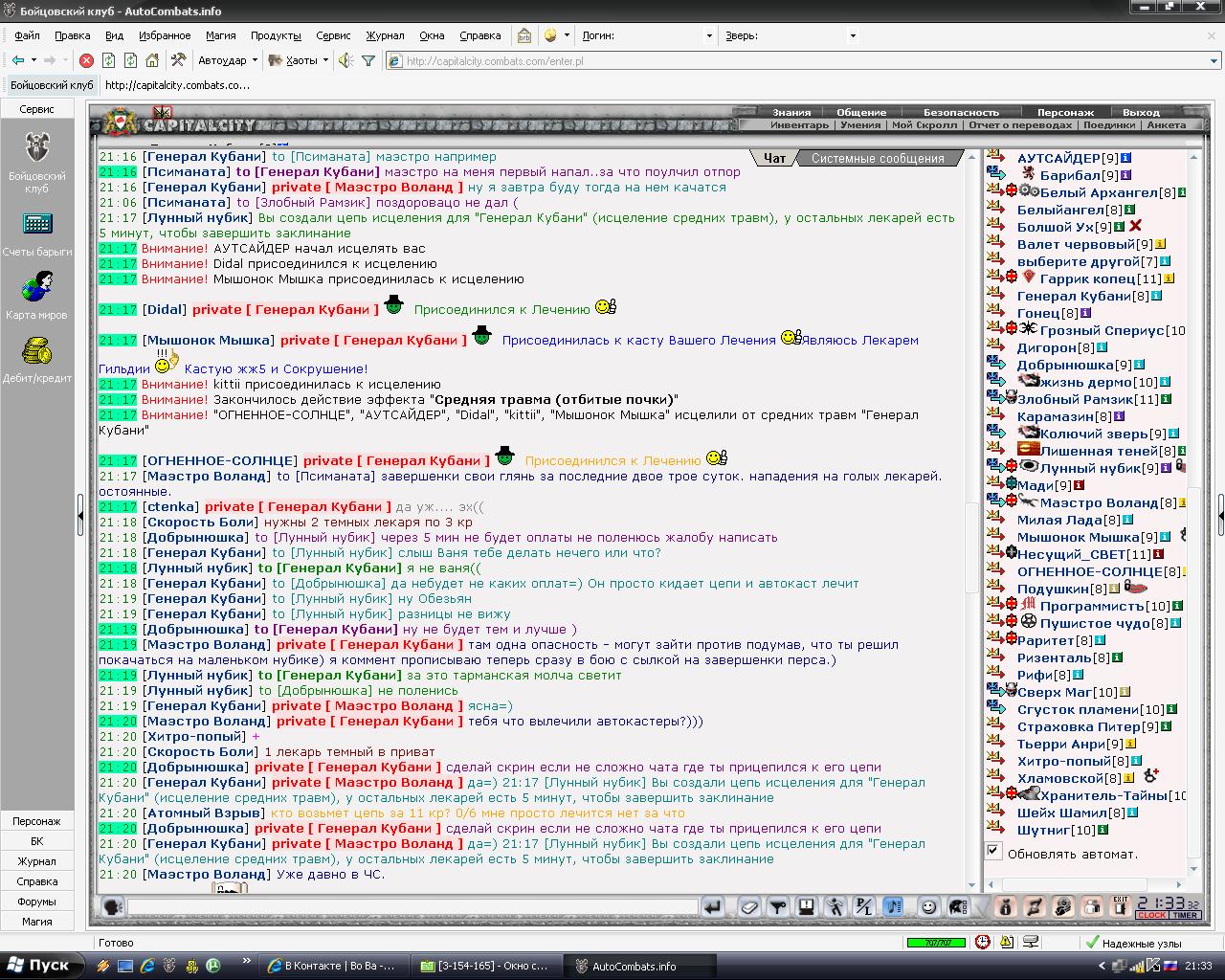Click the funnel filter icon

368,60
